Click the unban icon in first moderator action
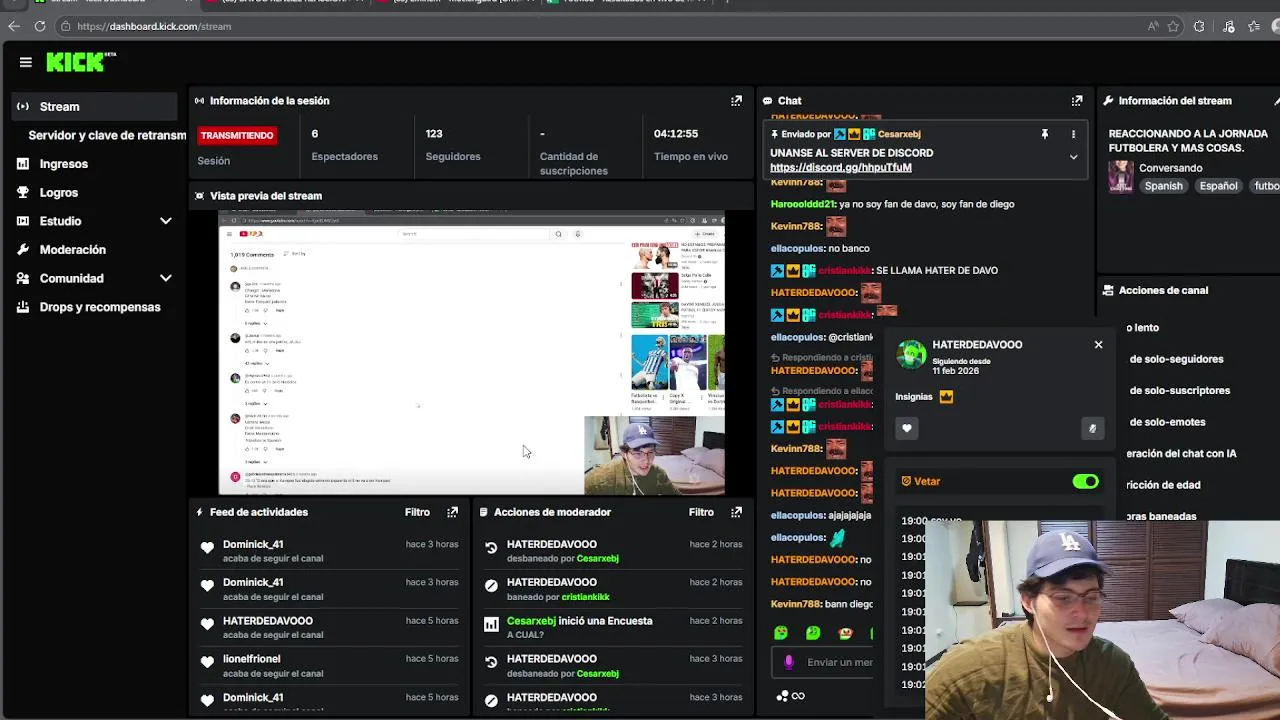This screenshot has height=720, width=1280. pos(491,548)
